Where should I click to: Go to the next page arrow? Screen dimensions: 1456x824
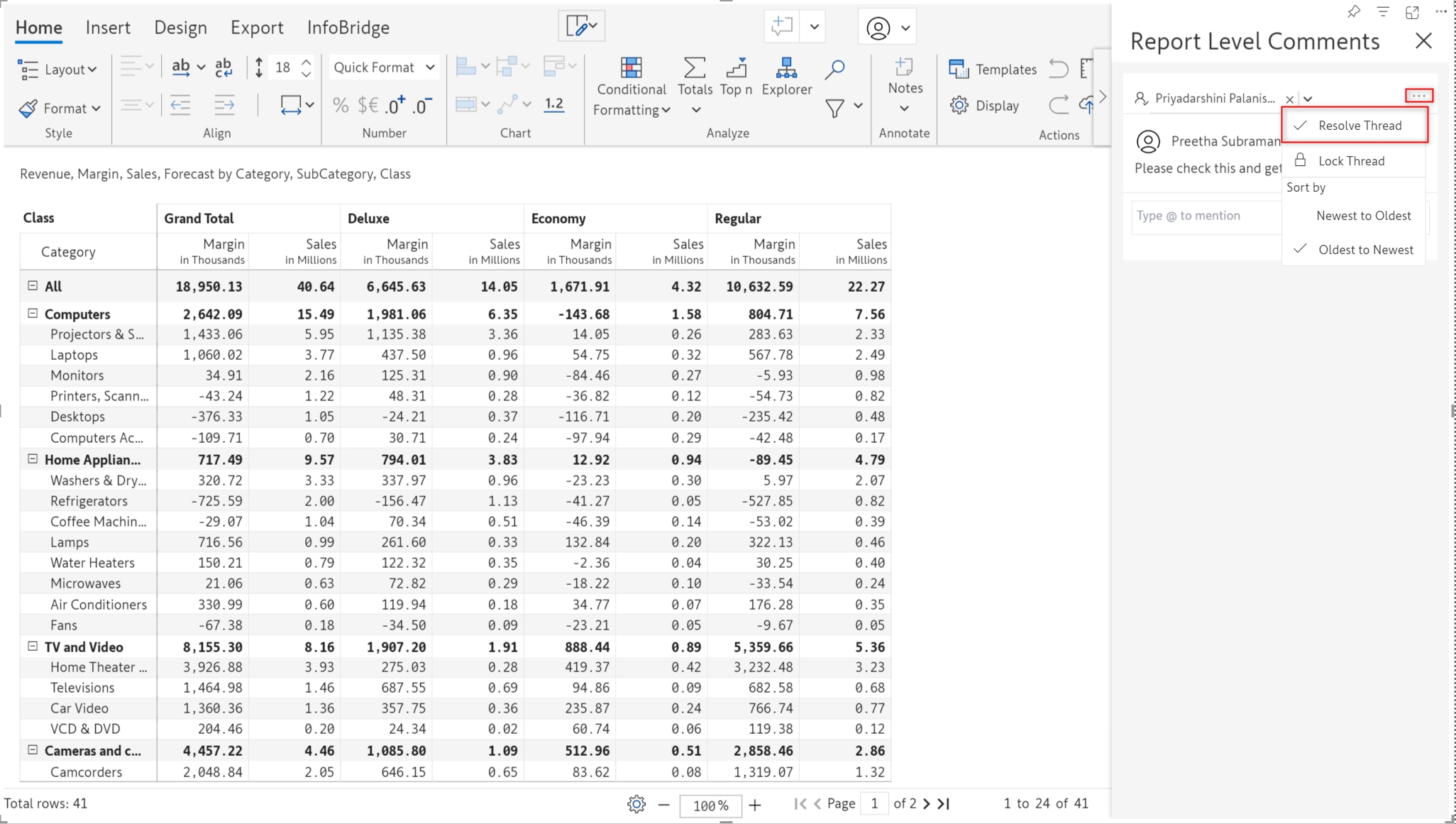pyautogui.click(x=927, y=803)
